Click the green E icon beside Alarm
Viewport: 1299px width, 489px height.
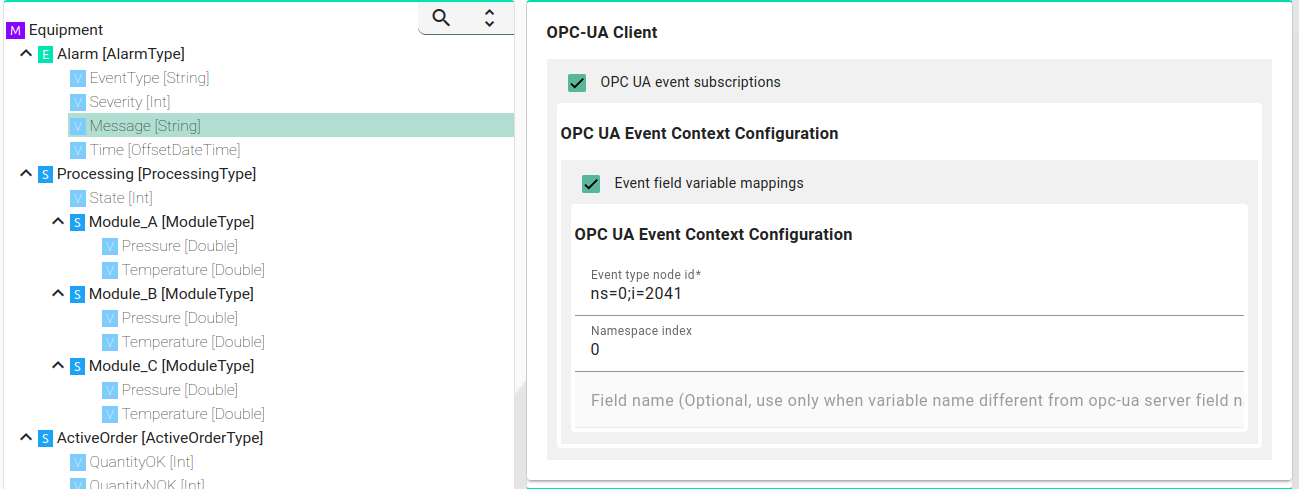[x=46, y=54]
